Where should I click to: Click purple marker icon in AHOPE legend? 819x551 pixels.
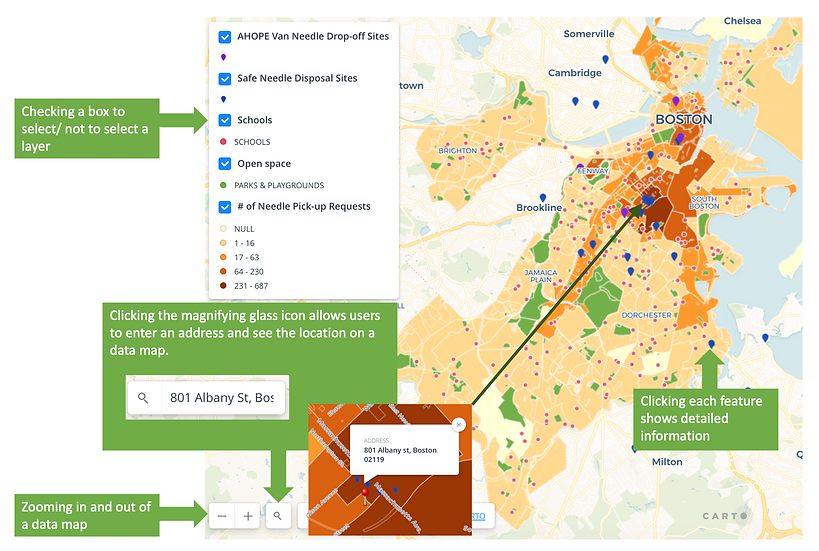coord(224,57)
